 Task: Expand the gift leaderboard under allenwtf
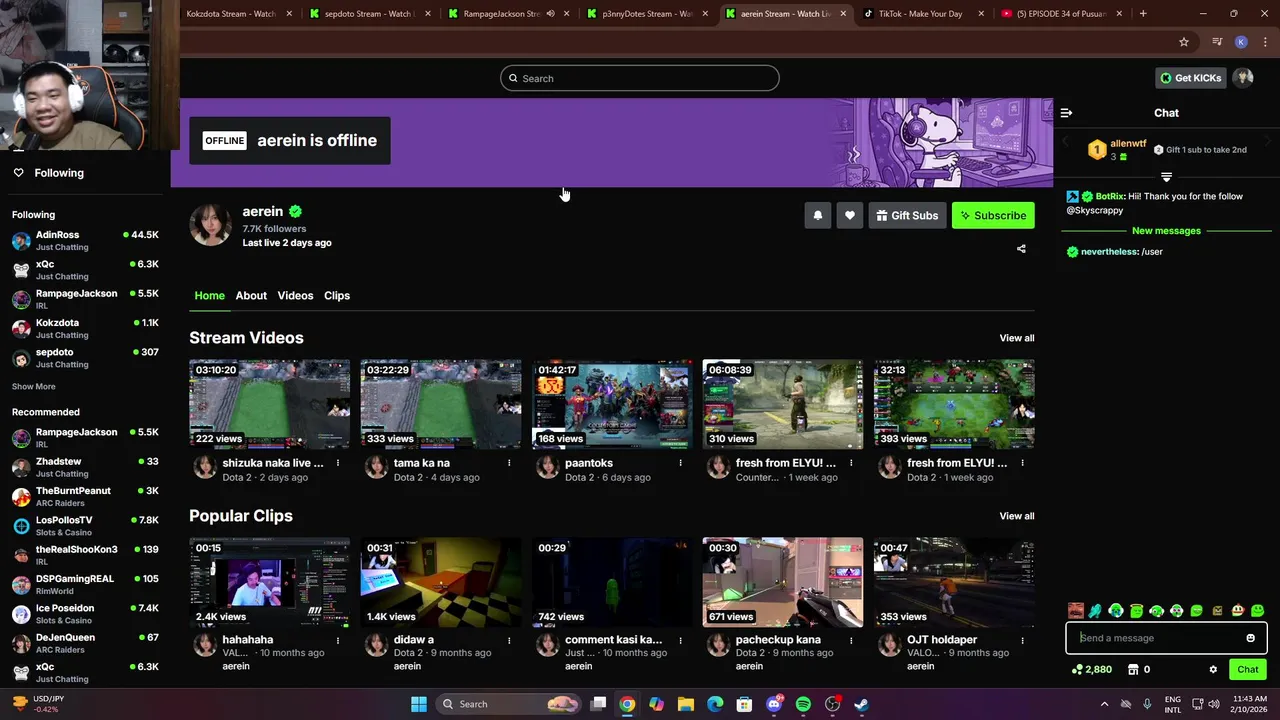click(x=1166, y=177)
